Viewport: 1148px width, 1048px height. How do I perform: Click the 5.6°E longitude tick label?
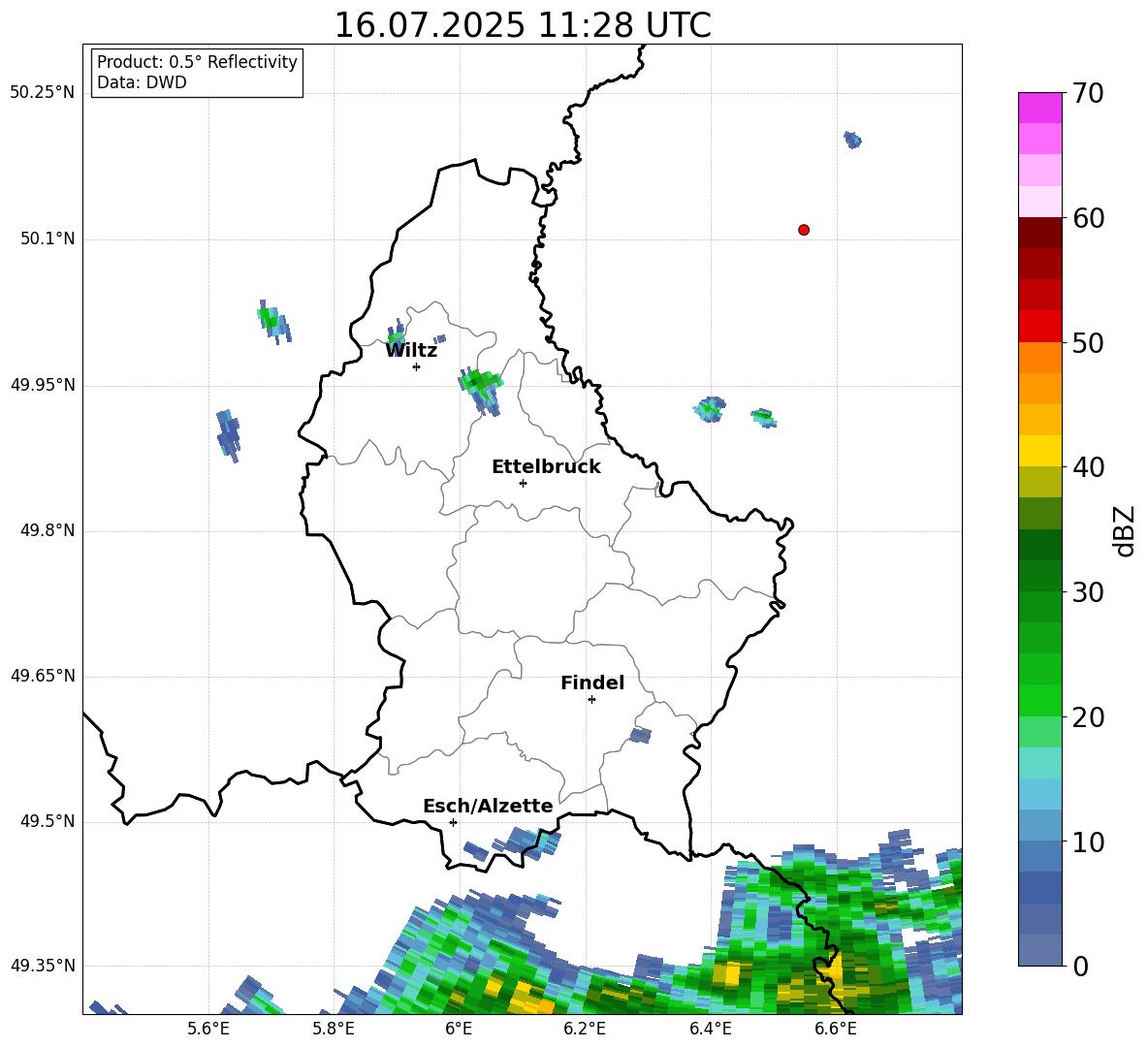[x=208, y=1029]
